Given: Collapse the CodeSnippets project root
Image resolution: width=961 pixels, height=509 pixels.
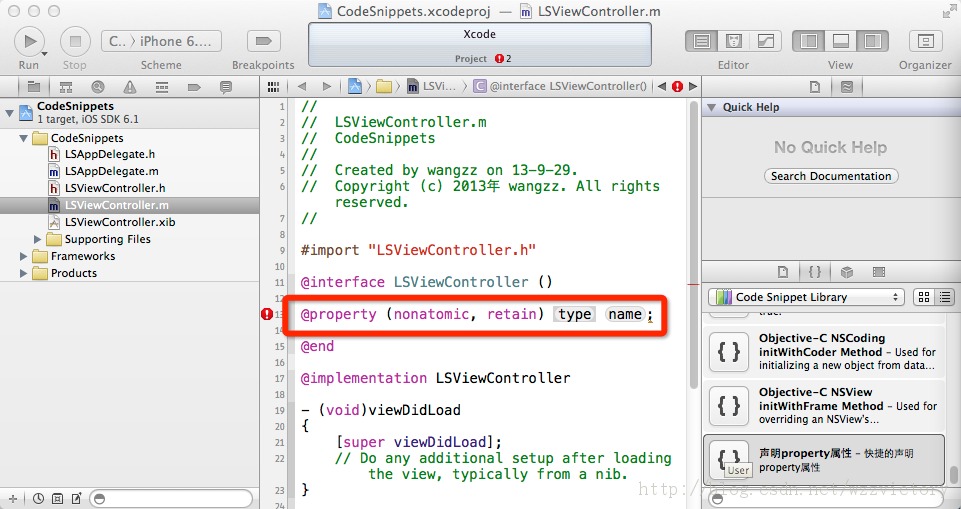Looking at the screenshot, I should click(9, 113).
